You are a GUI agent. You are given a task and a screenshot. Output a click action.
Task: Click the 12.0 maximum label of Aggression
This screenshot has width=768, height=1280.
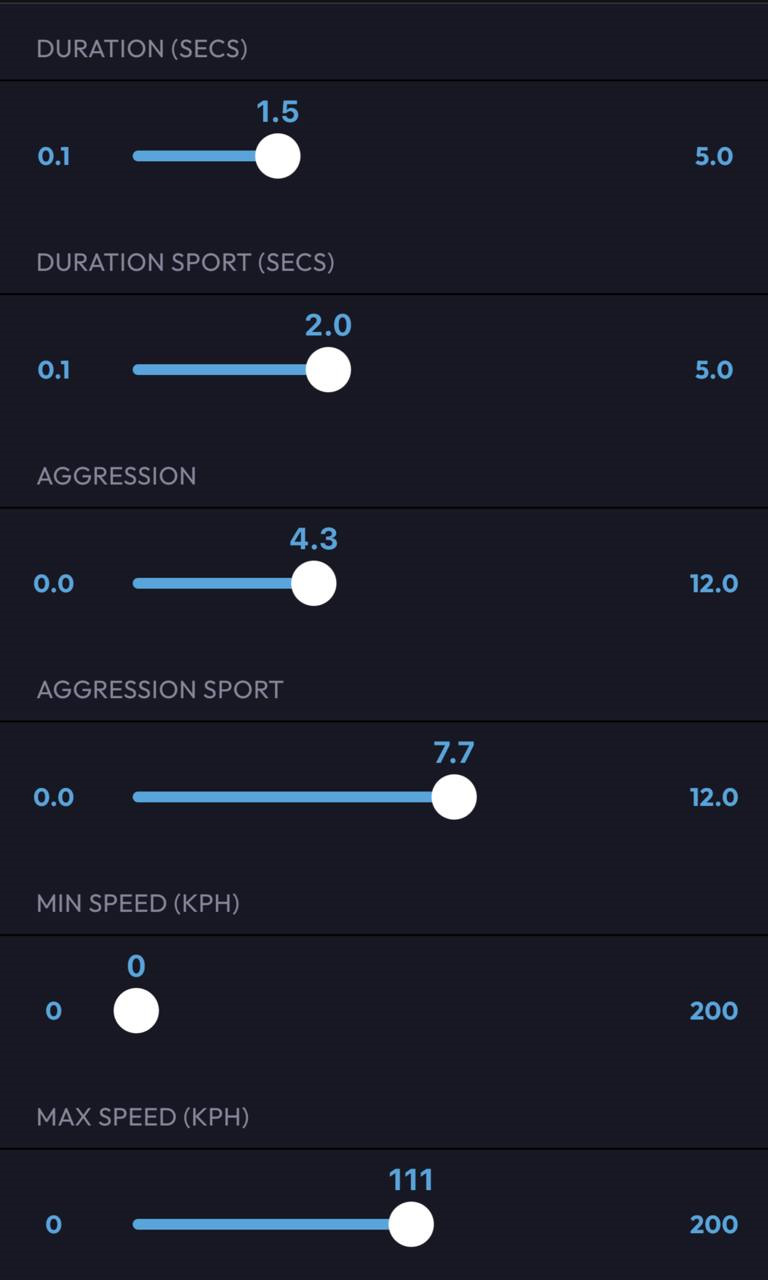[714, 584]
